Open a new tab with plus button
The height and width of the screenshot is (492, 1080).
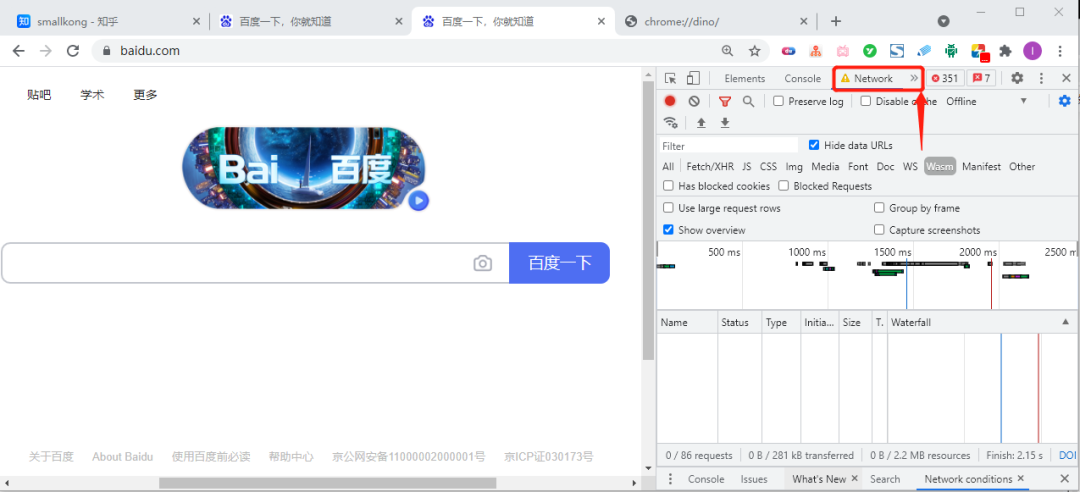point(835,21)
